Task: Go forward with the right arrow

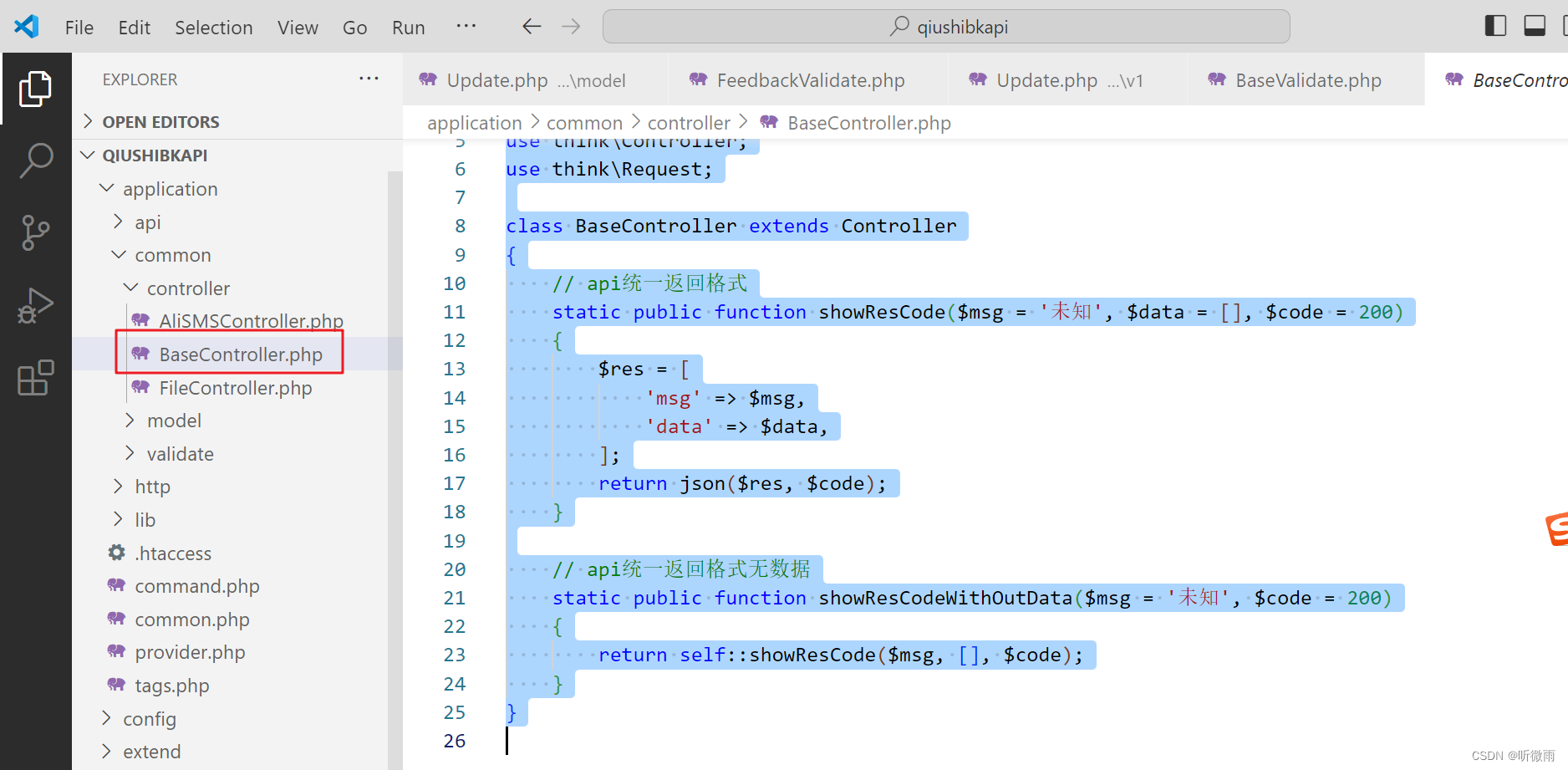Action: pyautogui.click(x=571, y=27)
